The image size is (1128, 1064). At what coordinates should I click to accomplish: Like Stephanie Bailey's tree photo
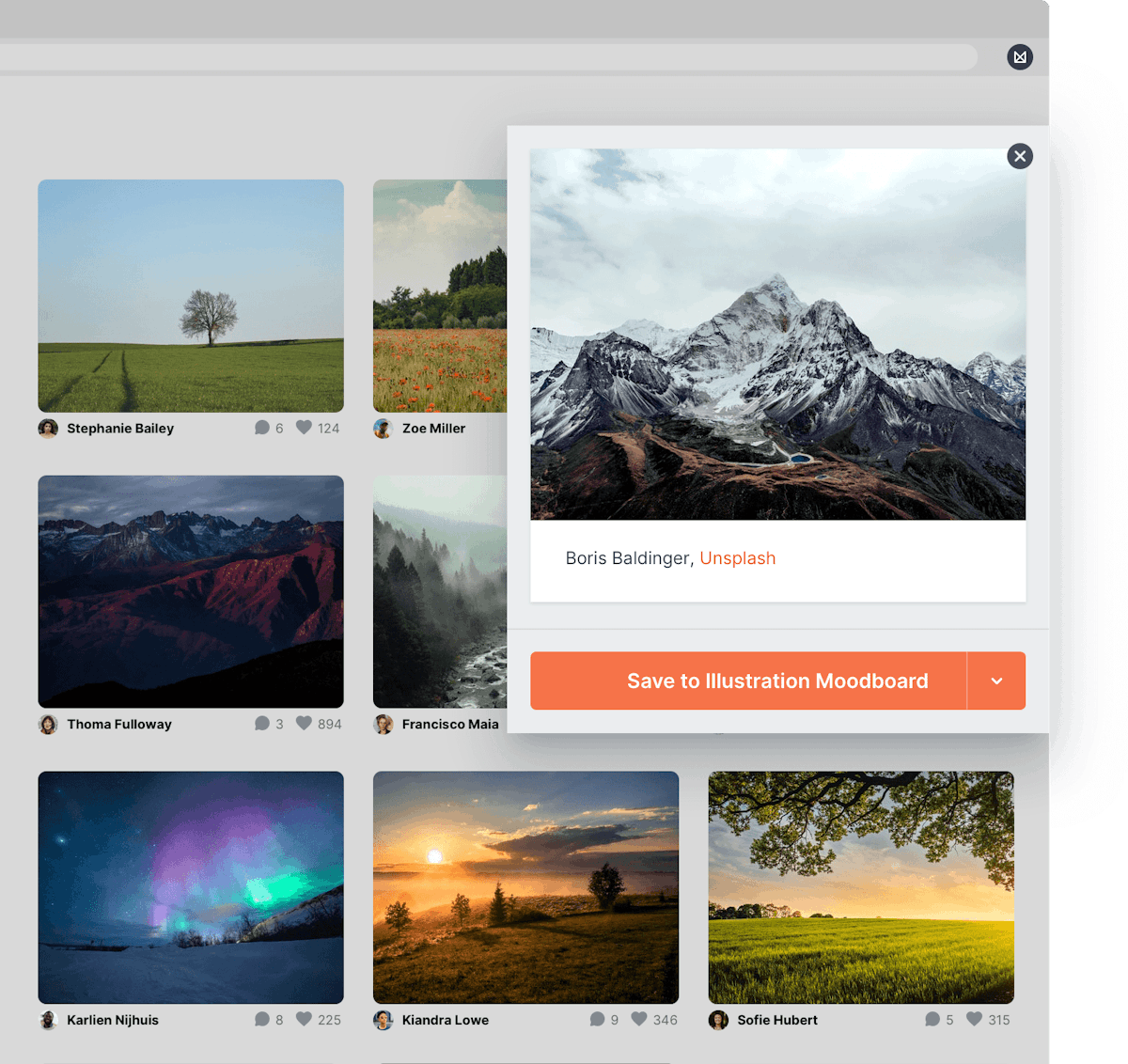(303, 427)
